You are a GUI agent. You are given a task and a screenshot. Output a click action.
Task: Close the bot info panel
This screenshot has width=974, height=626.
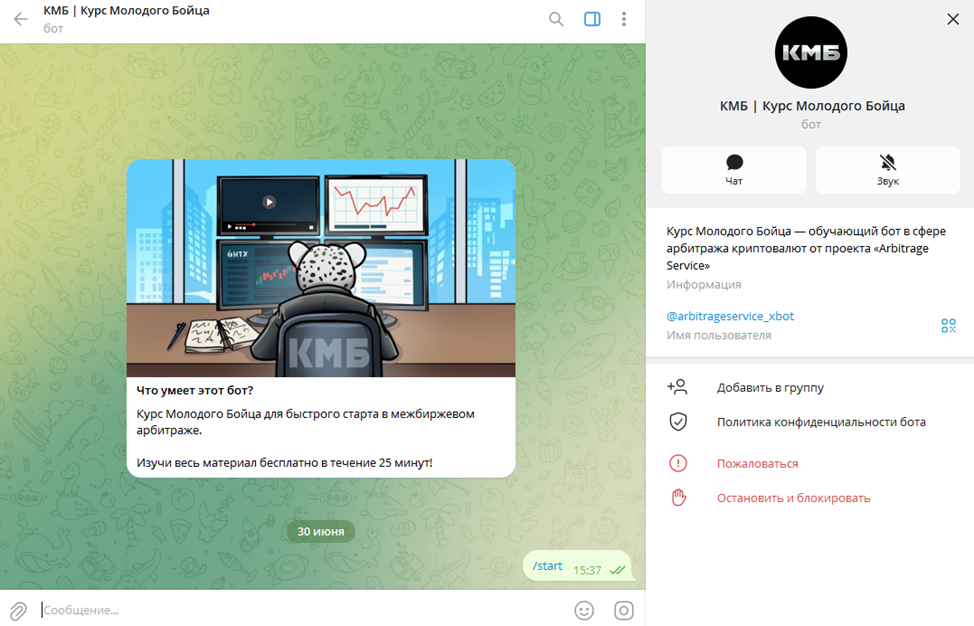click(953, 19)
